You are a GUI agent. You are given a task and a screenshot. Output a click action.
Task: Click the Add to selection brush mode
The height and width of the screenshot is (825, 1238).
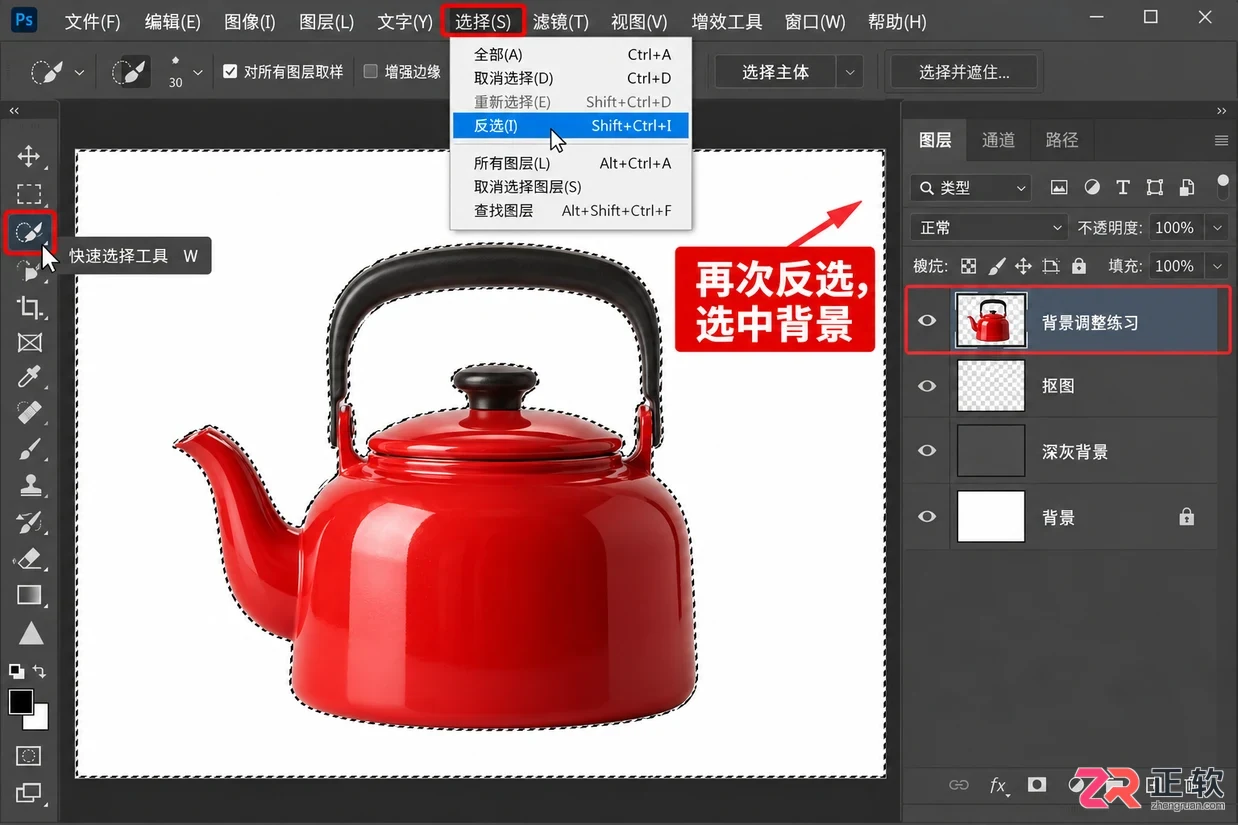pos(130,72)
